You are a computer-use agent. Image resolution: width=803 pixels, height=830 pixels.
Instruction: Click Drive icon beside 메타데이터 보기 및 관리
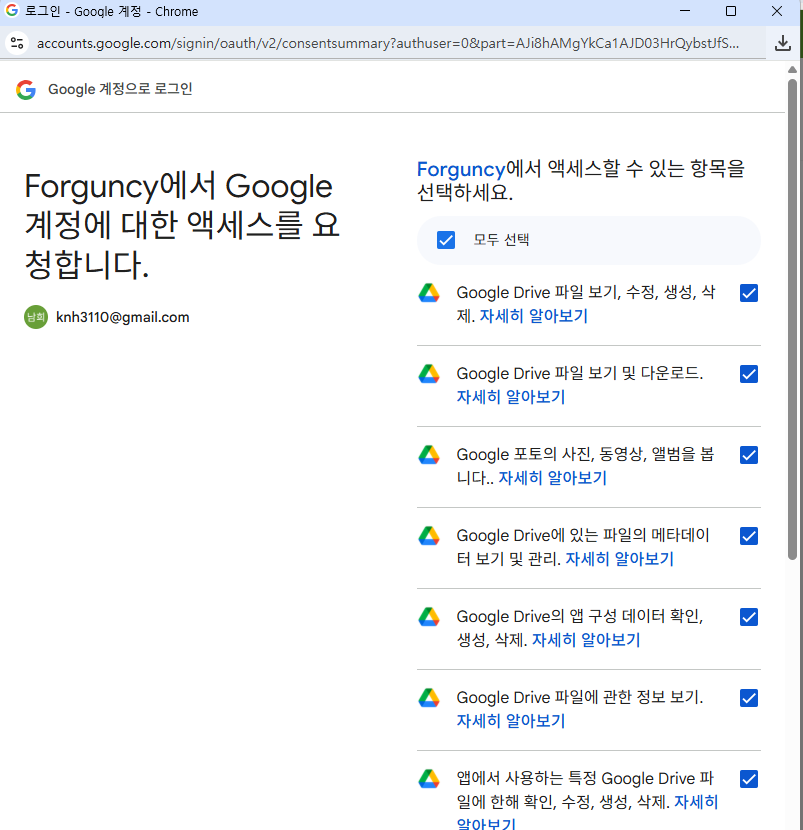[x=429, y=536]
